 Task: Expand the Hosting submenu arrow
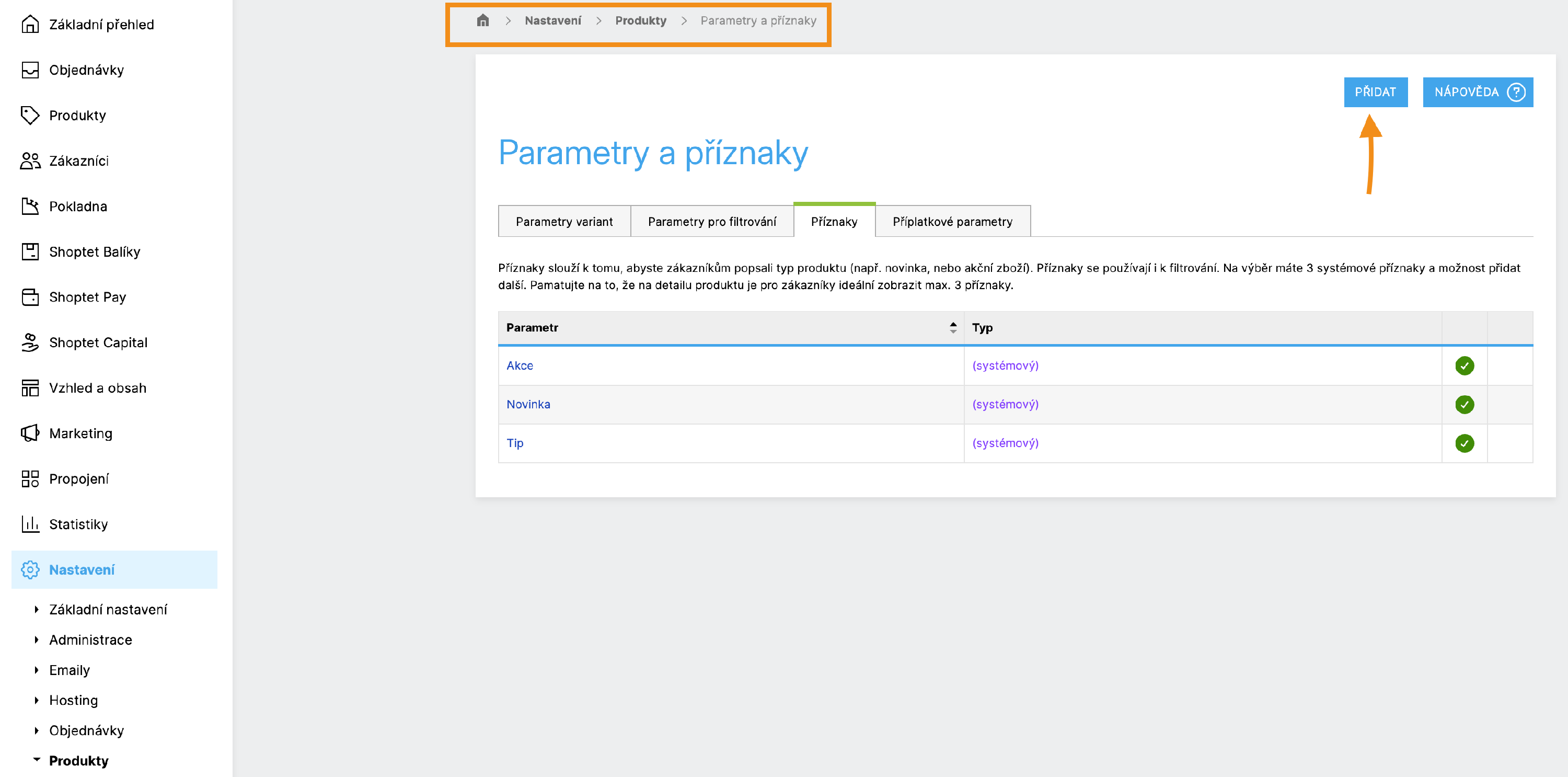37,700
